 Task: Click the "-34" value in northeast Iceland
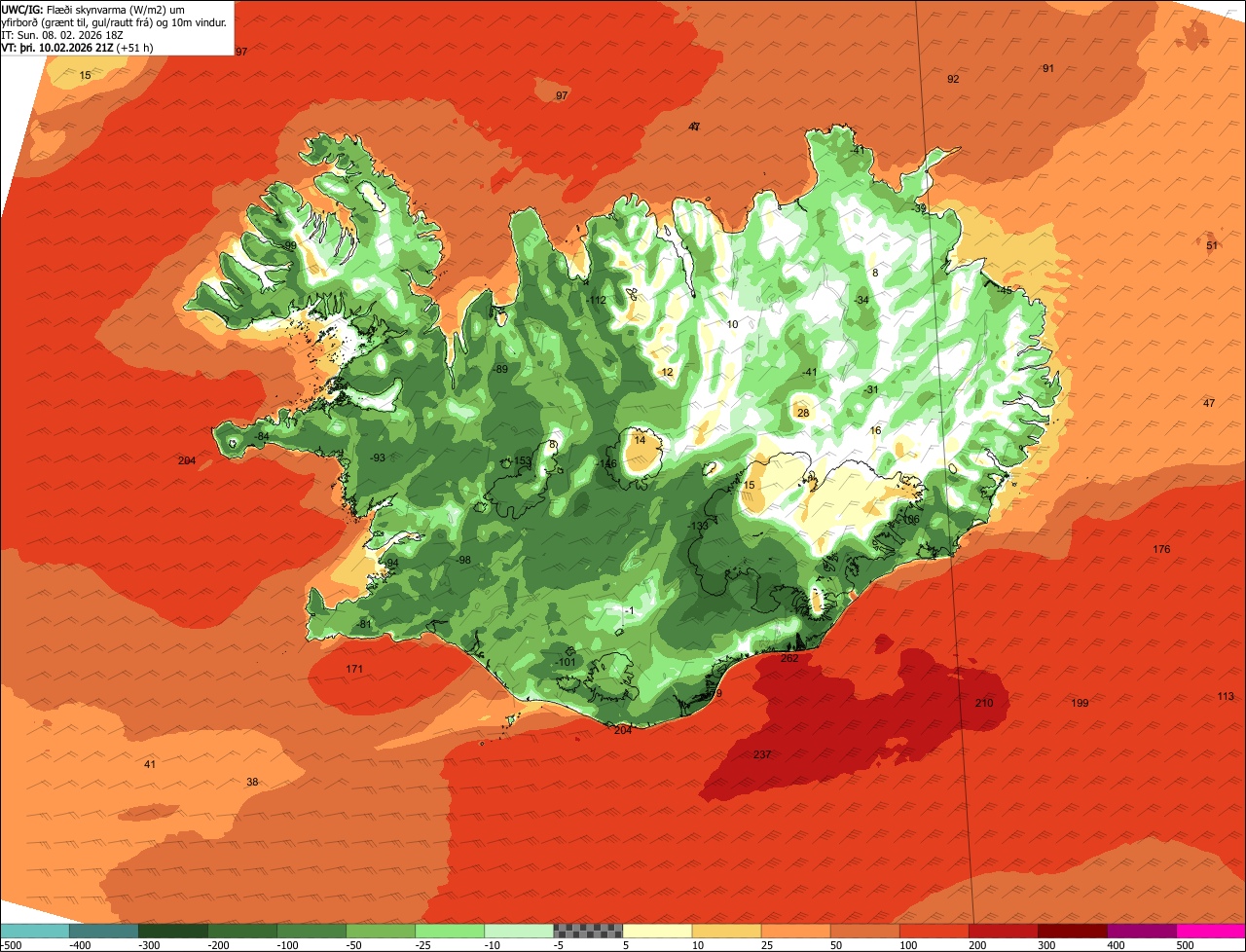tap(861, 300)
